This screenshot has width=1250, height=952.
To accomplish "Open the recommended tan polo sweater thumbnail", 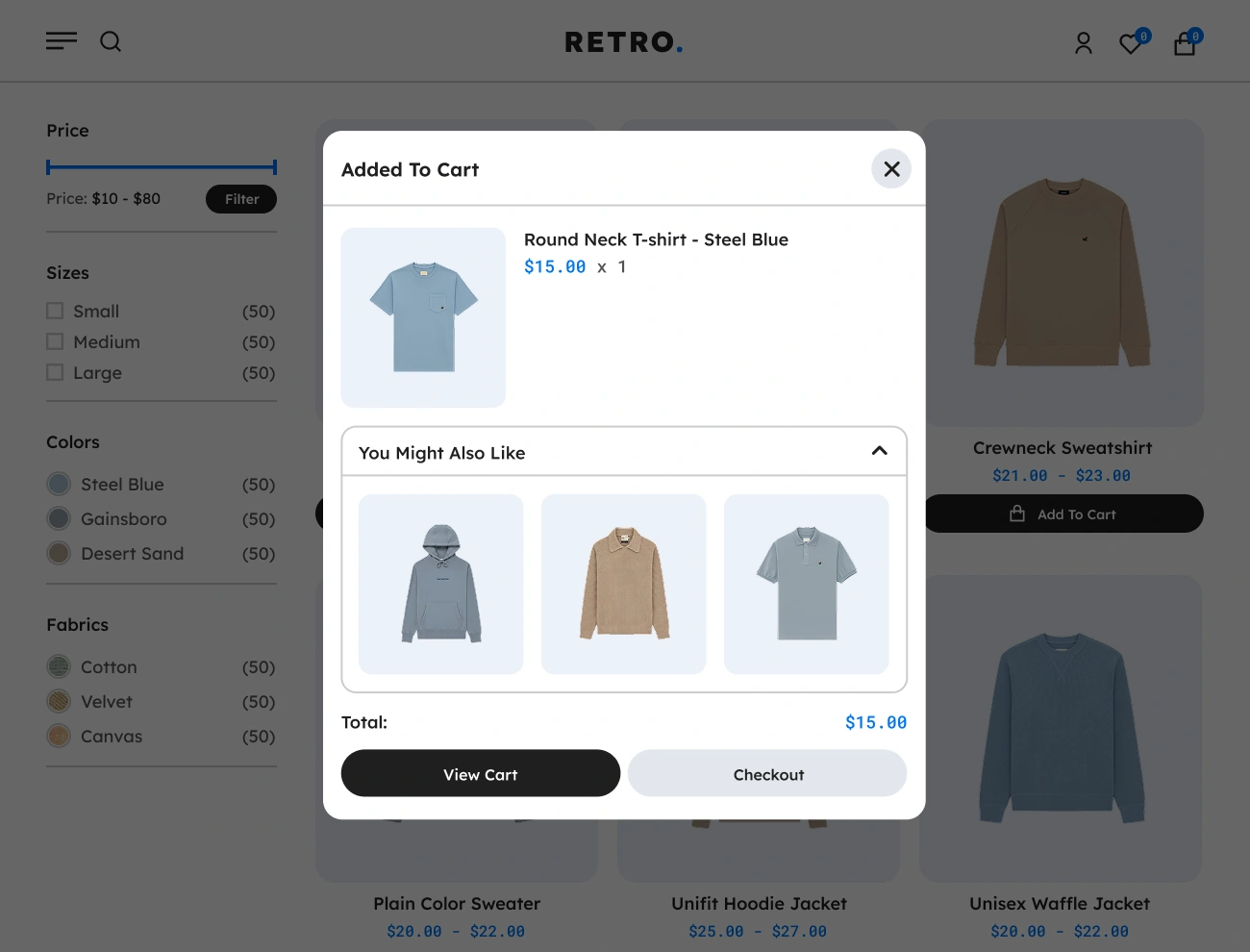I will (x=624, y=584).
